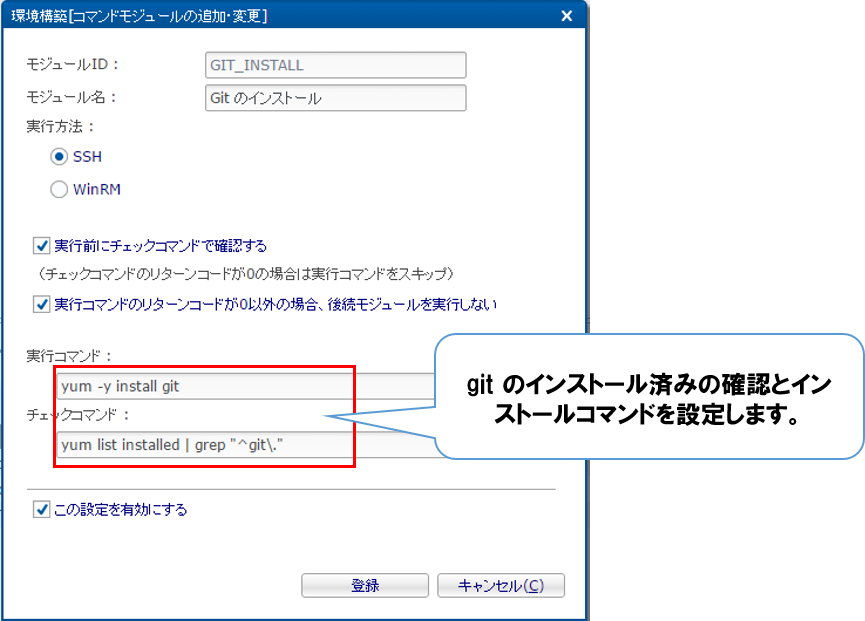The width and height of the screenshot is (865, 621).
Task: Toggle この設定を有効にする checkbox
Action: (41, 509)
